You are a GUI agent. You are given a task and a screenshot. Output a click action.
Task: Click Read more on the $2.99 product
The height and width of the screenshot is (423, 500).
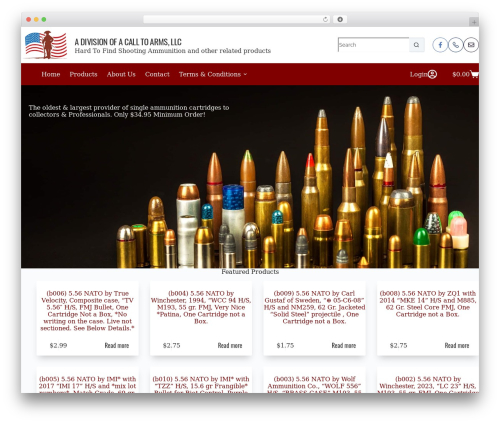117,345
